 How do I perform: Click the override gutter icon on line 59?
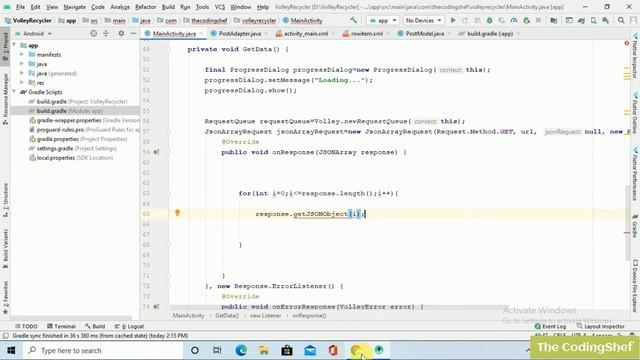pyautogui.click(x=156, y=152)
